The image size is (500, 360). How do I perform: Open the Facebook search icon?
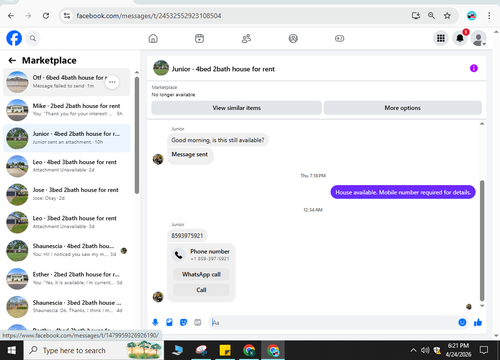(x=33, y=38)
